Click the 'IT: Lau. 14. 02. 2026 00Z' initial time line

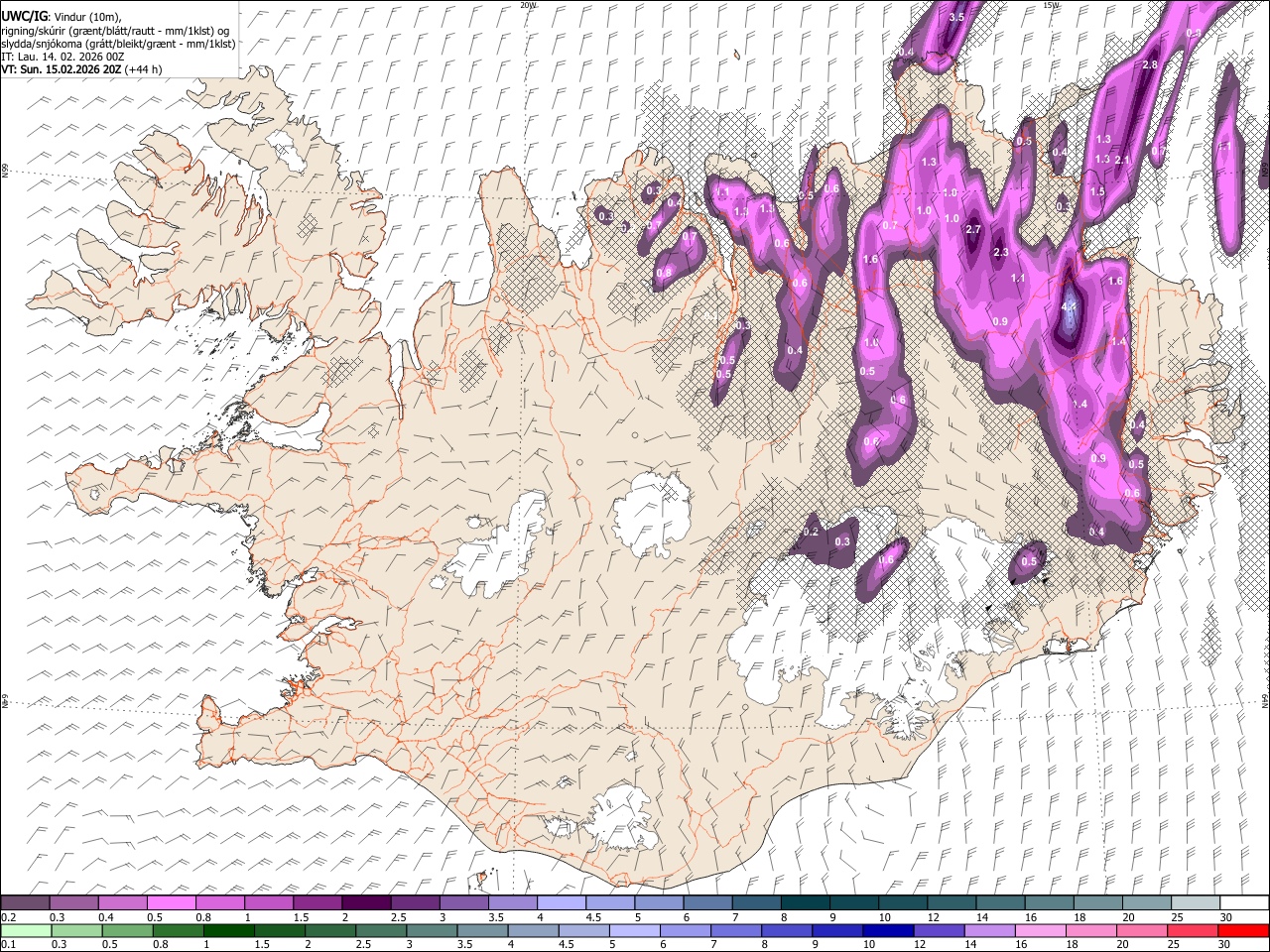(x=63, y=57)
